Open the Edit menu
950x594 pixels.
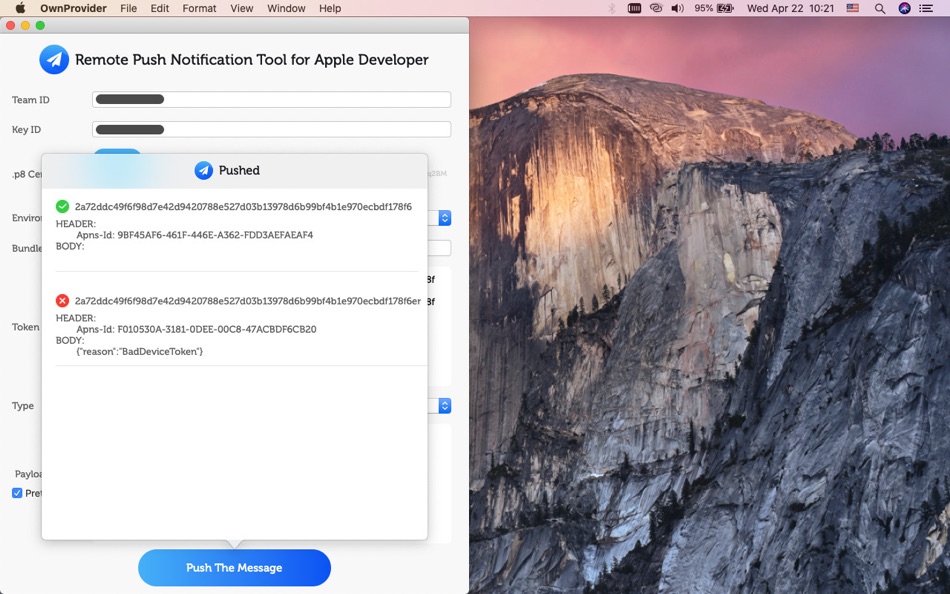160,8
